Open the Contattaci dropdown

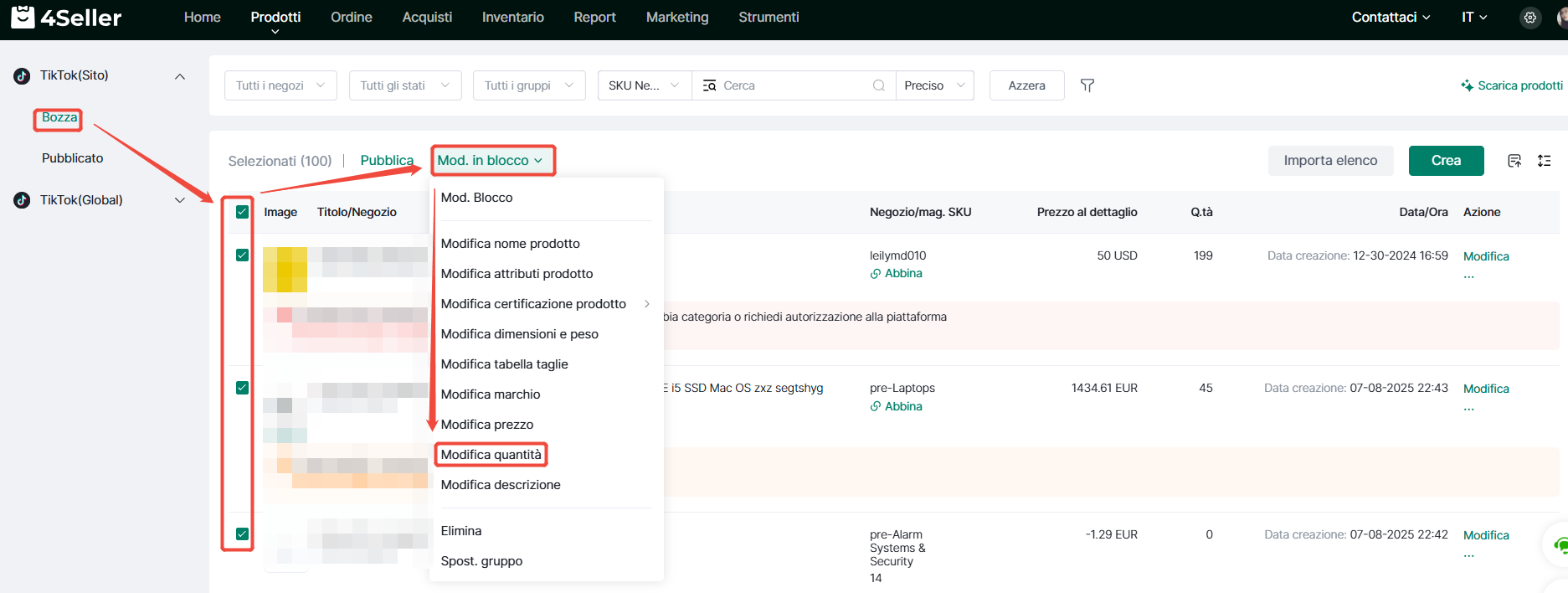click(1391, 18)
